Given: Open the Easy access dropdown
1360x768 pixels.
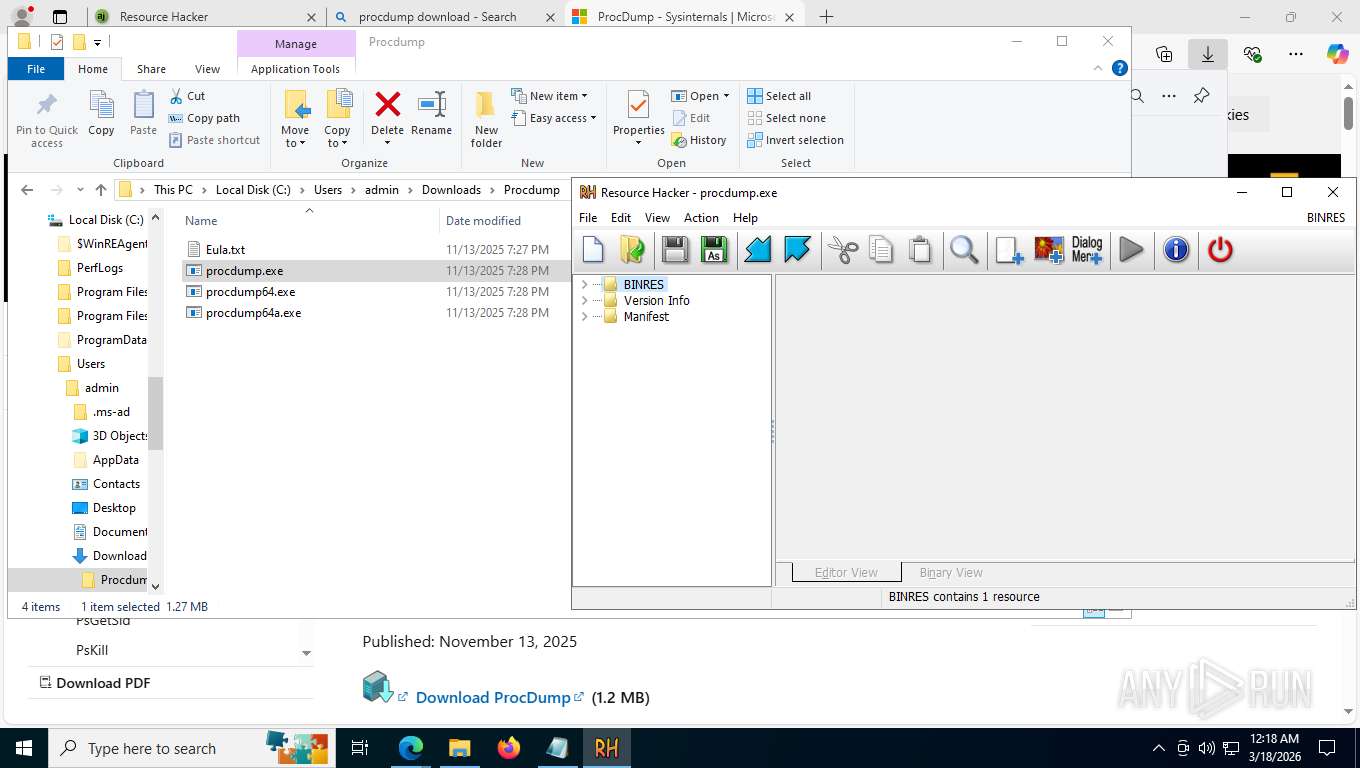Looking at the screenshot, I should [554, 118].
